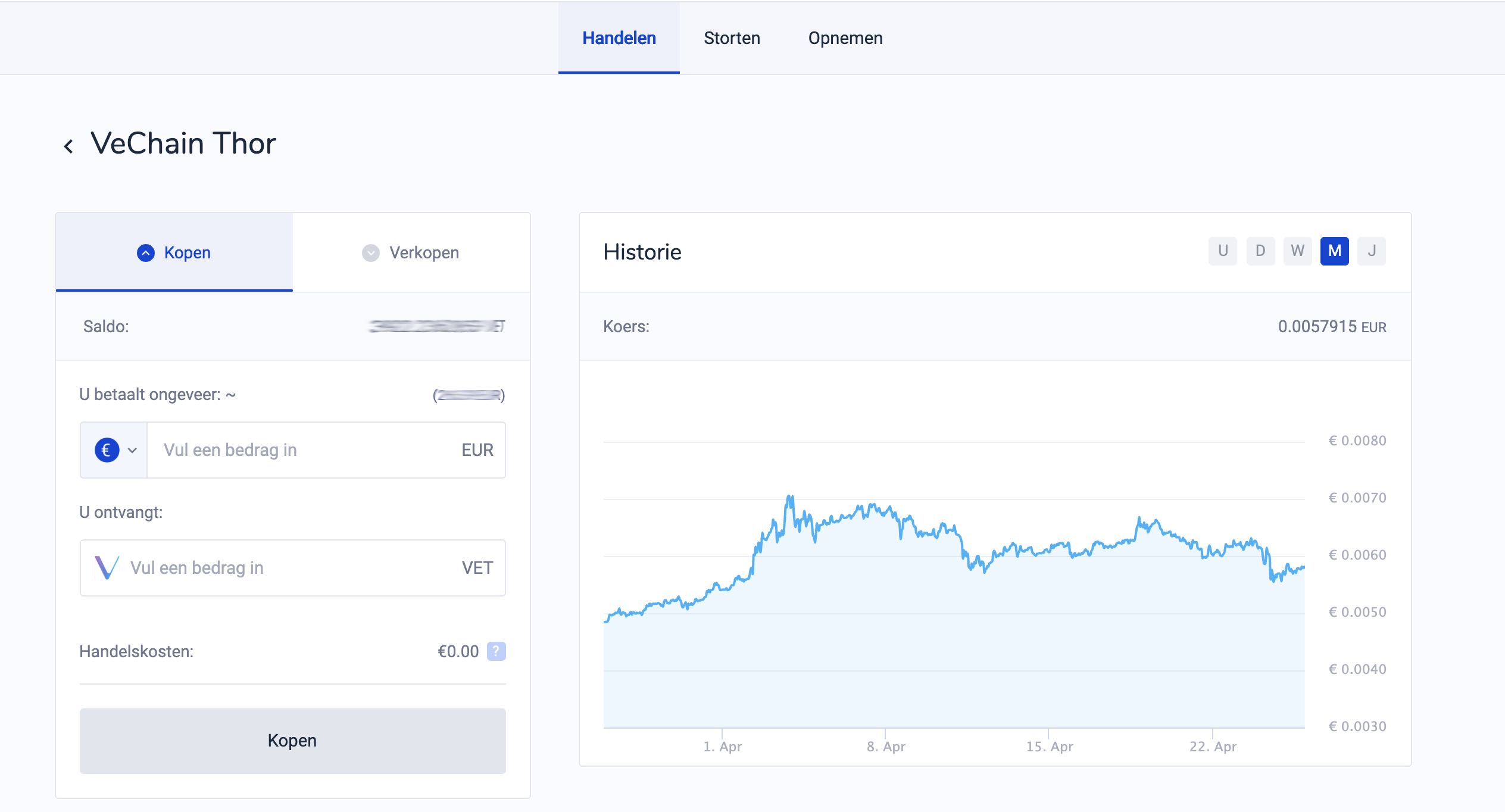Viewport: 1505px width, 812px height.
Task: Click the U betaalt ongeveer label
Action: tap(158, 395)
